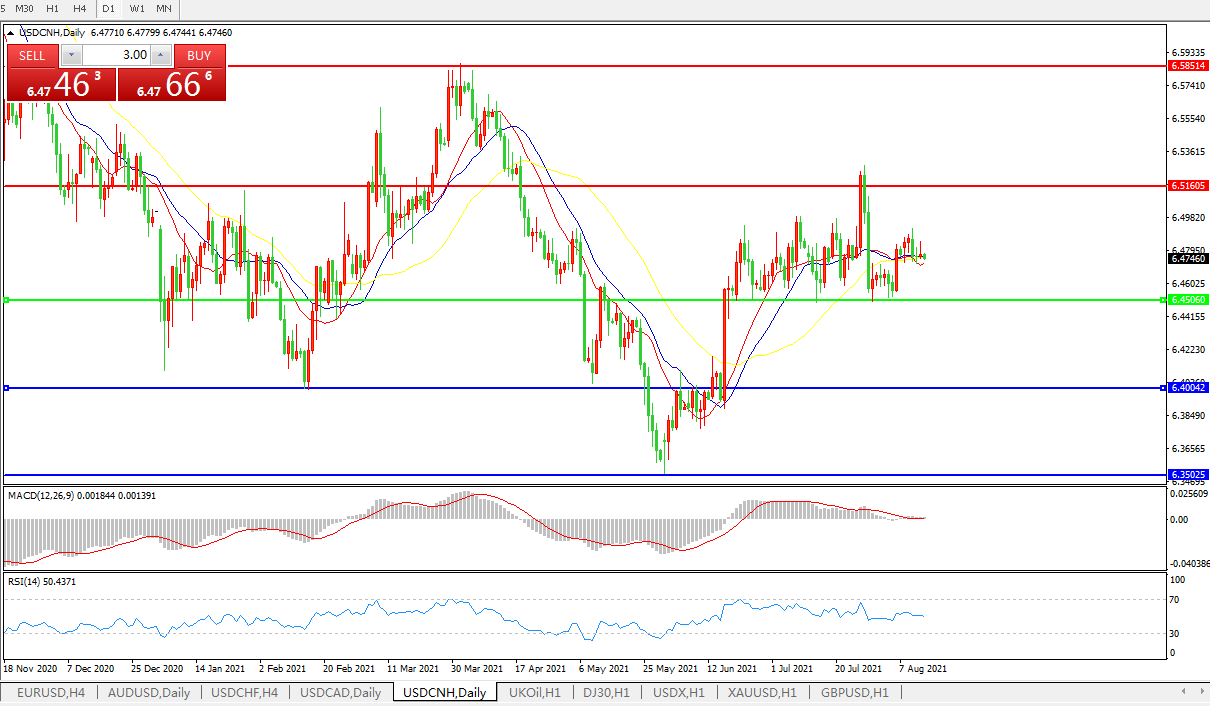Decrease lot volume with down arrow

72,55
